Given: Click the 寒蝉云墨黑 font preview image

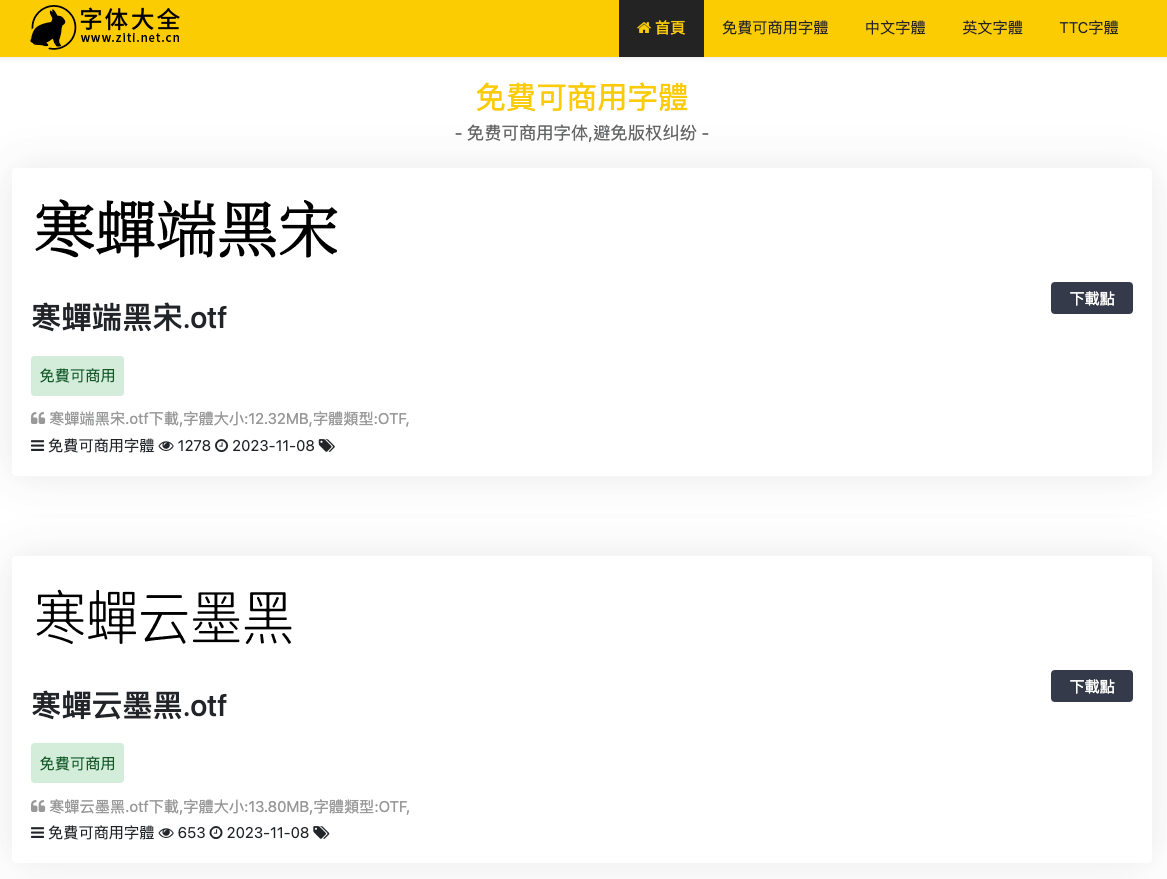Looking at the screenshot, I should tap(164, 618).
